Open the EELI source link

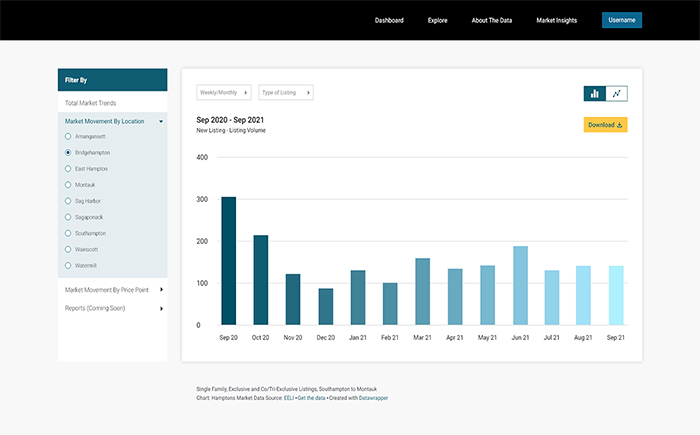[289, 398]
